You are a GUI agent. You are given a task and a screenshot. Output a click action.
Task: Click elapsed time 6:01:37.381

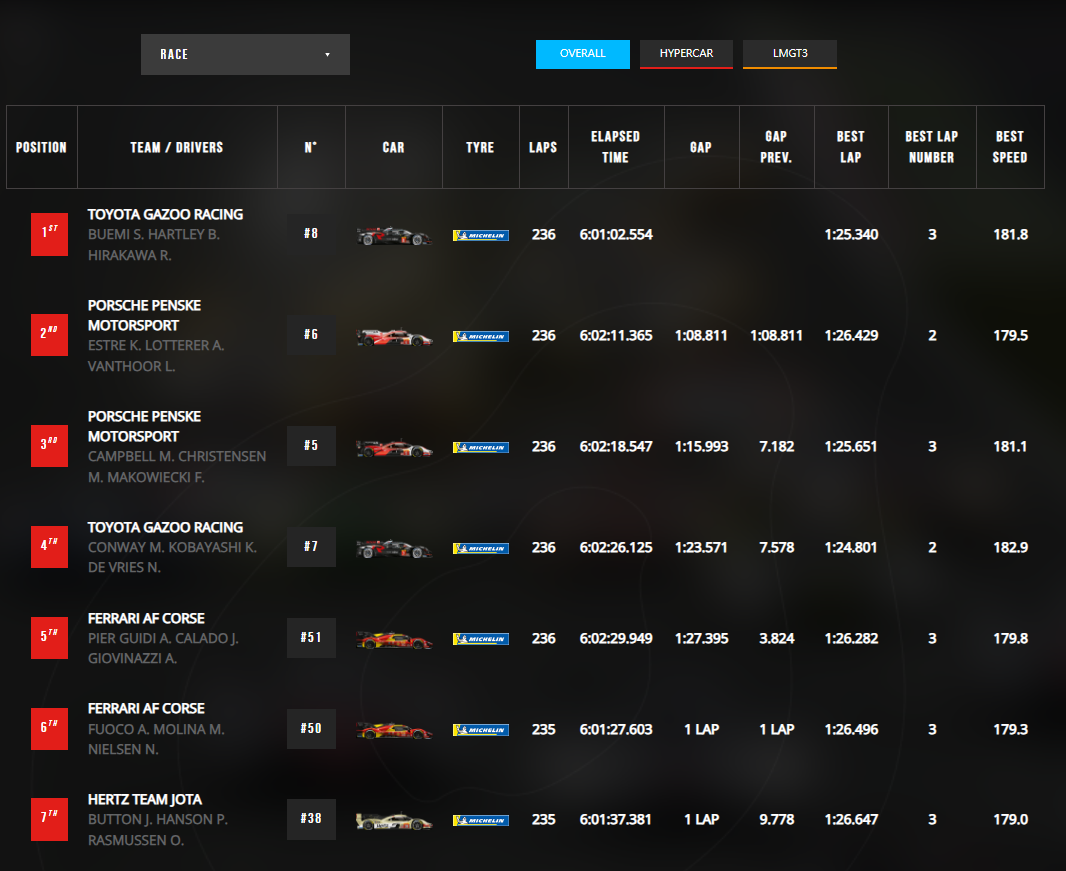point(615,820)
